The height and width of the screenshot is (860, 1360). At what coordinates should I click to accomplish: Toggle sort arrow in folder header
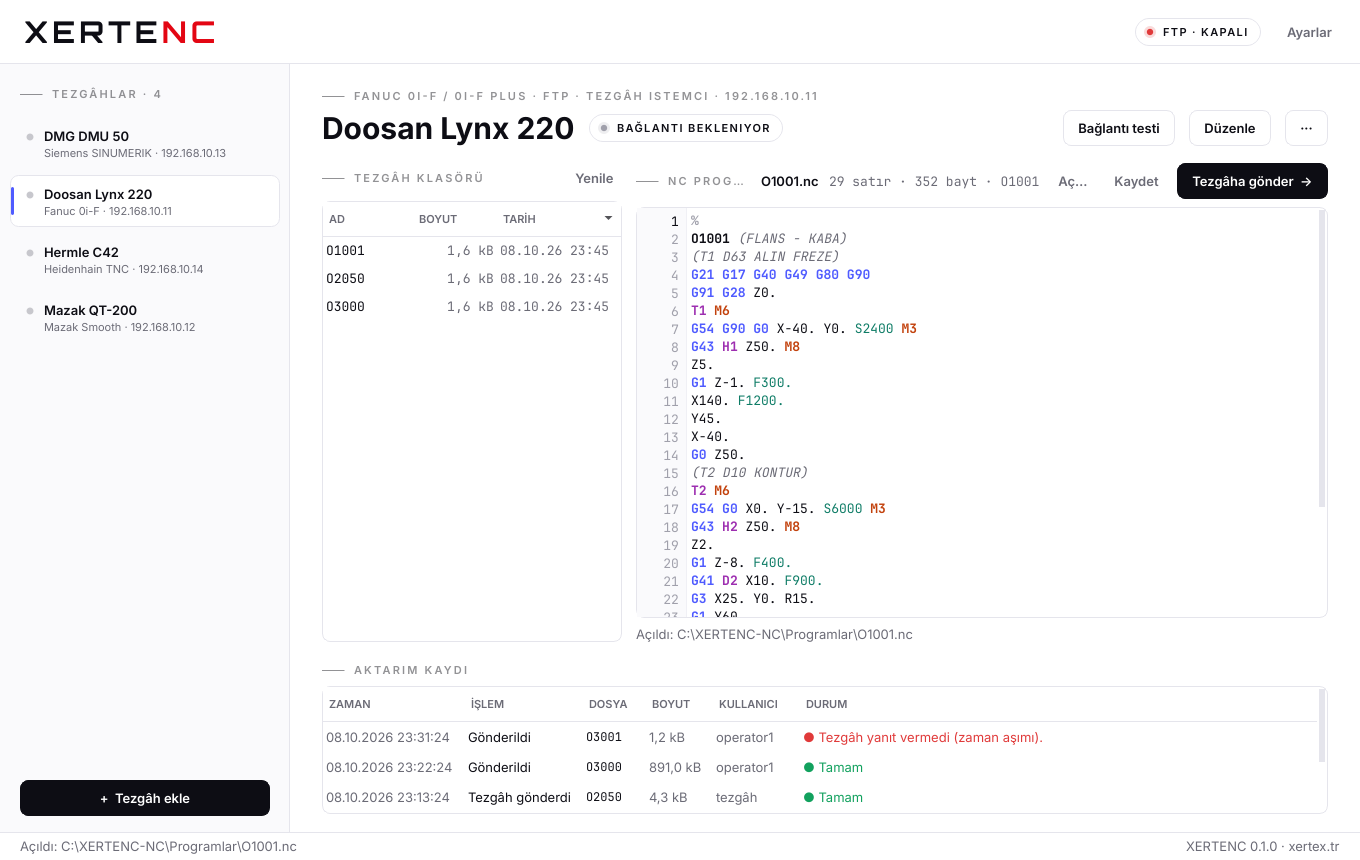click(608, 219)
